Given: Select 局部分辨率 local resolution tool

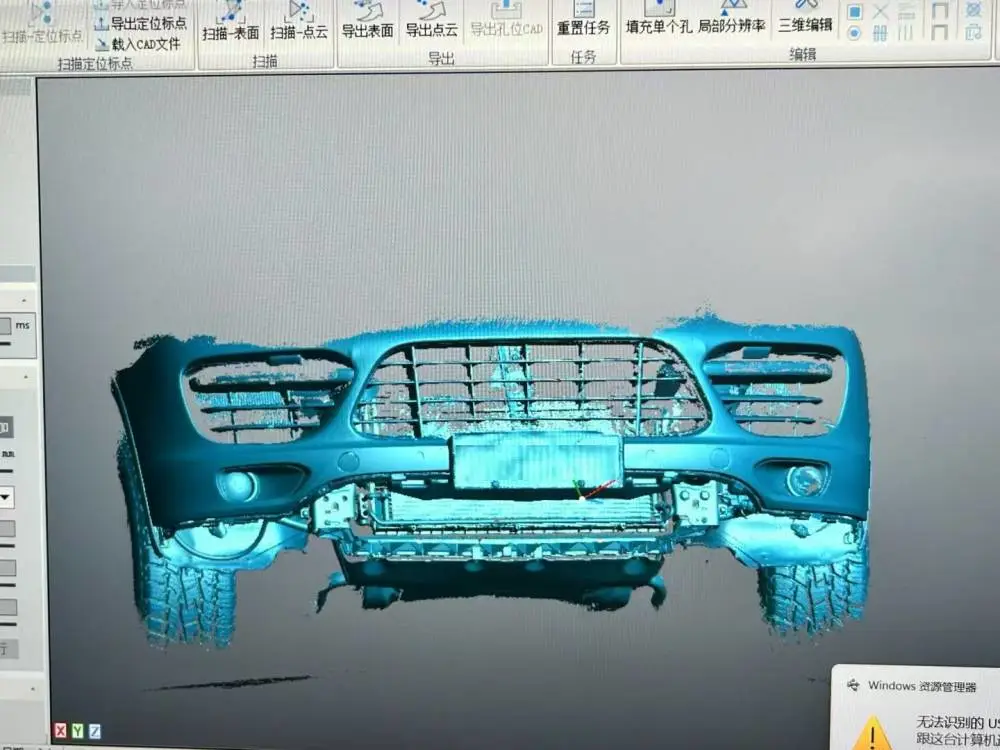Looking at the screenshot, I should click(732, 18).
